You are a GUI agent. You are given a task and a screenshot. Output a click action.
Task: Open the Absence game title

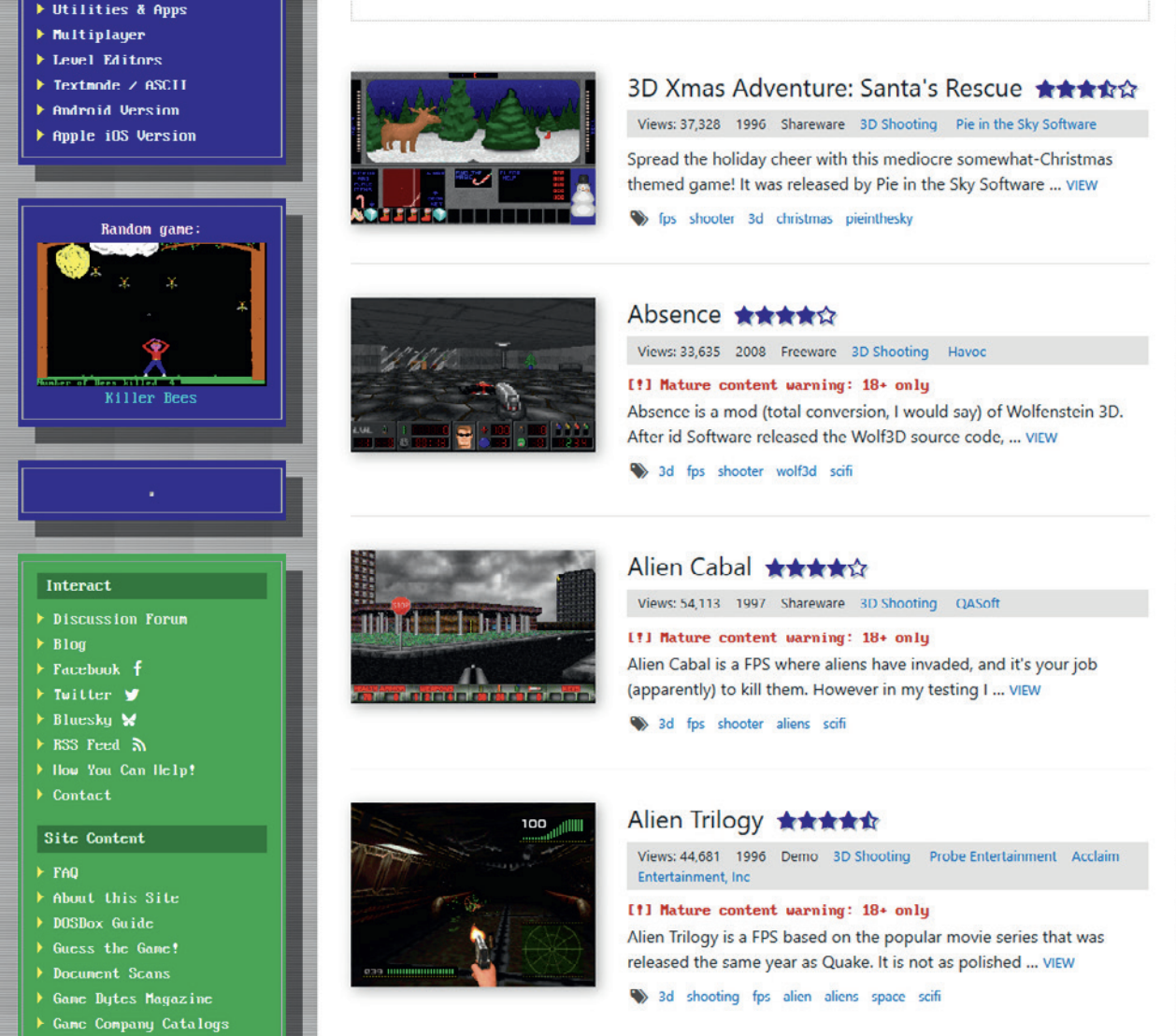click(674, 315)
